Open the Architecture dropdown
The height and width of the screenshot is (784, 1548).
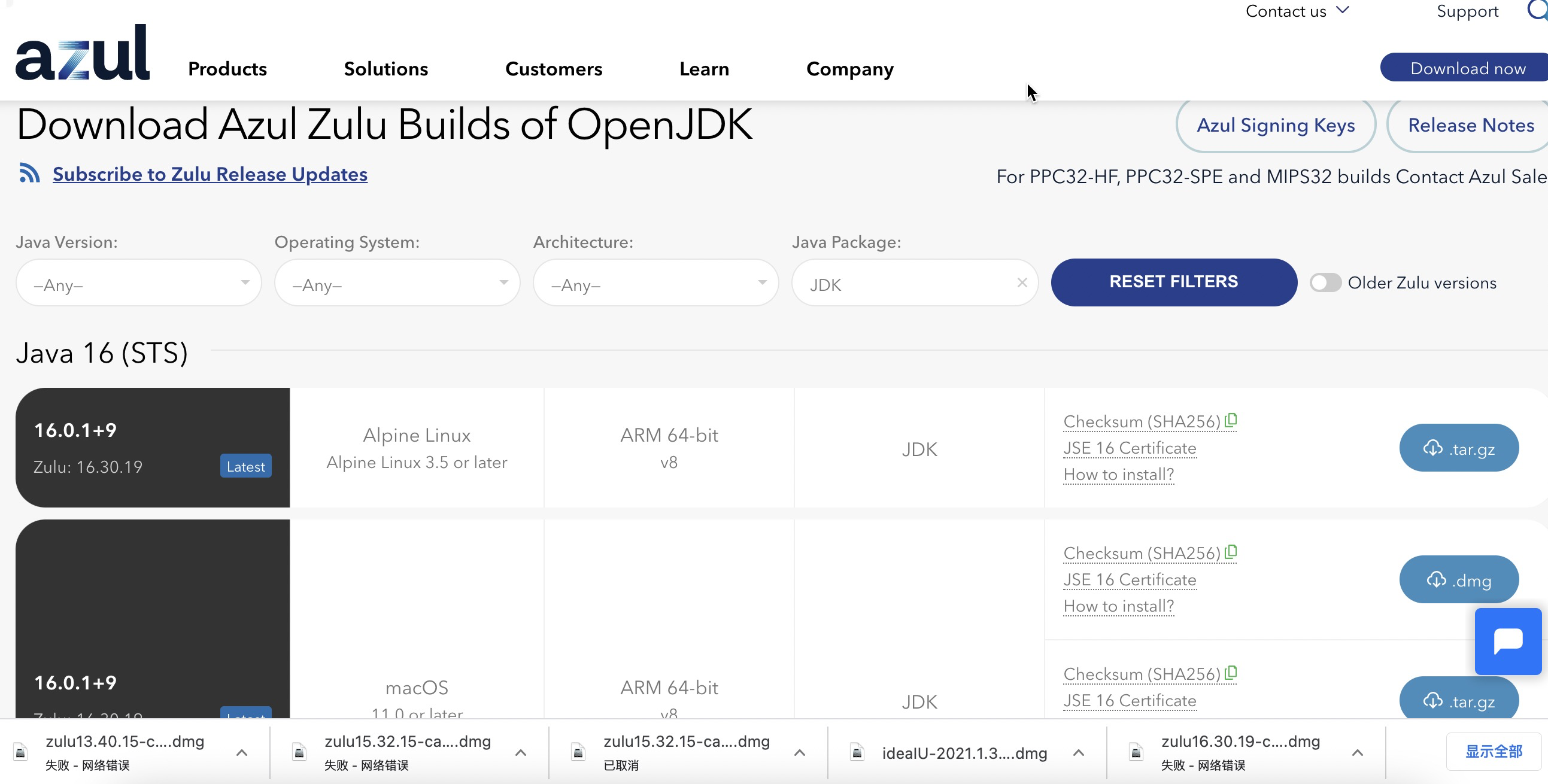point(655,282)
